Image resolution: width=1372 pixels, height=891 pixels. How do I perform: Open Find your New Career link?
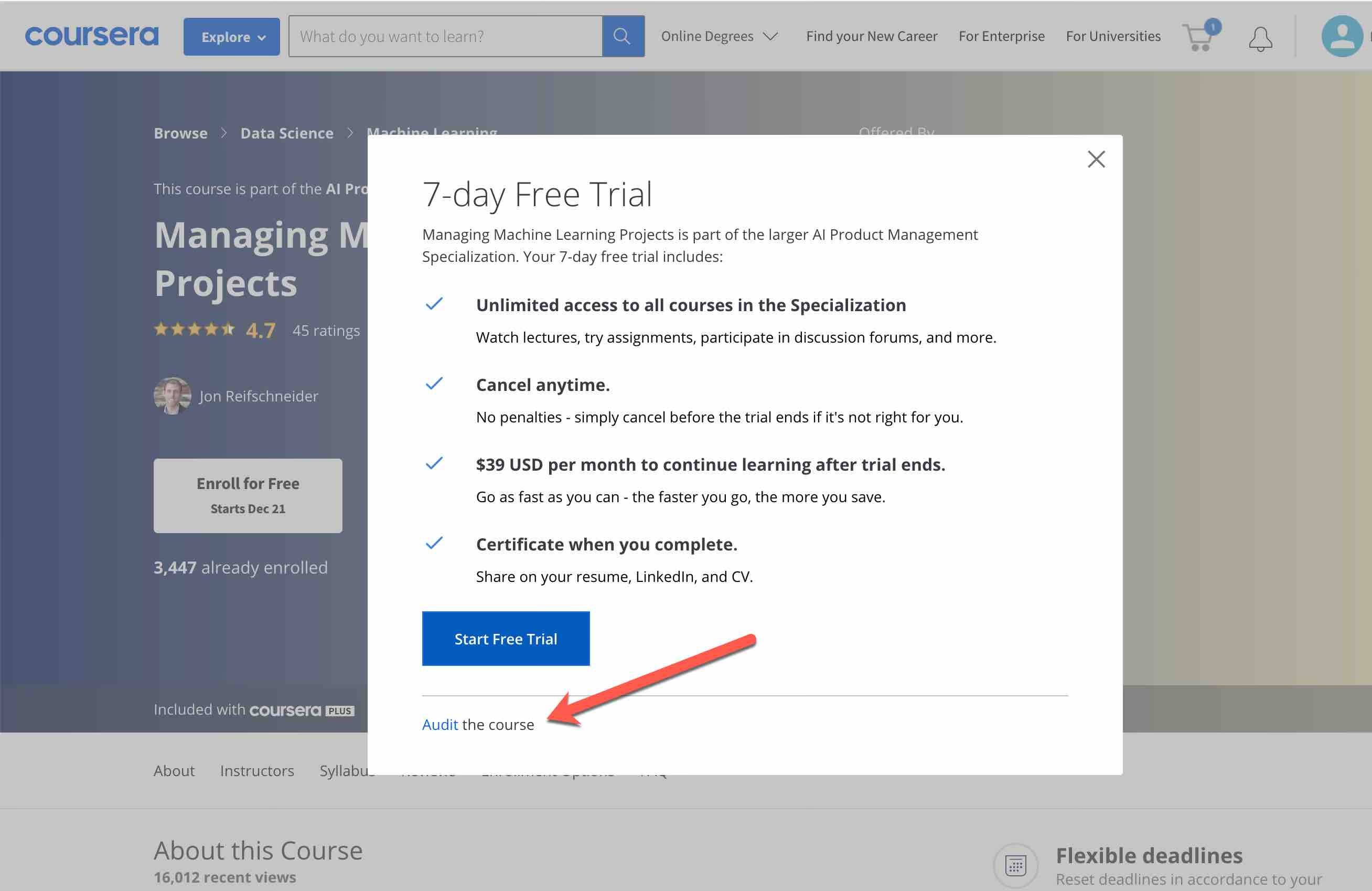[872, 36]
